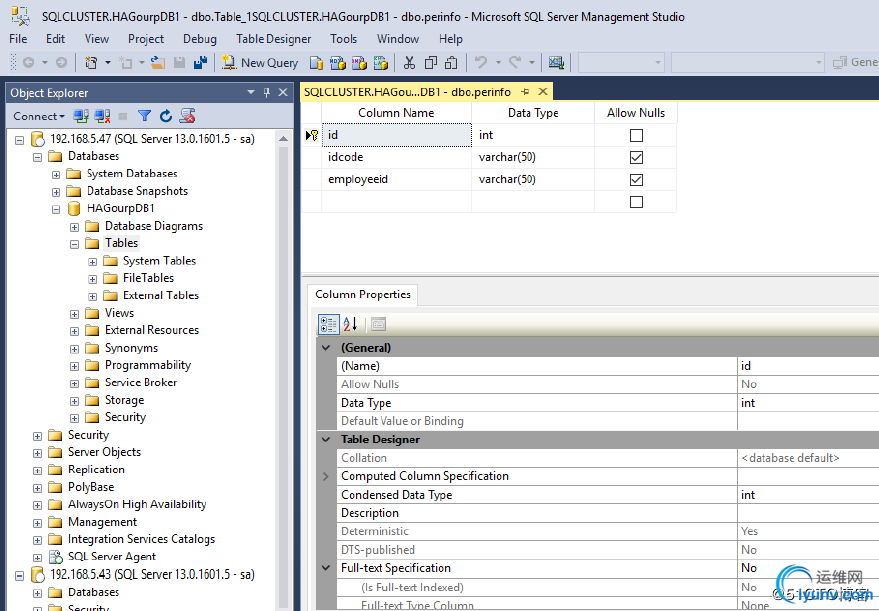Click the Open File folder icon
This screenshot has width=879, height=611.
coord(158,62)
